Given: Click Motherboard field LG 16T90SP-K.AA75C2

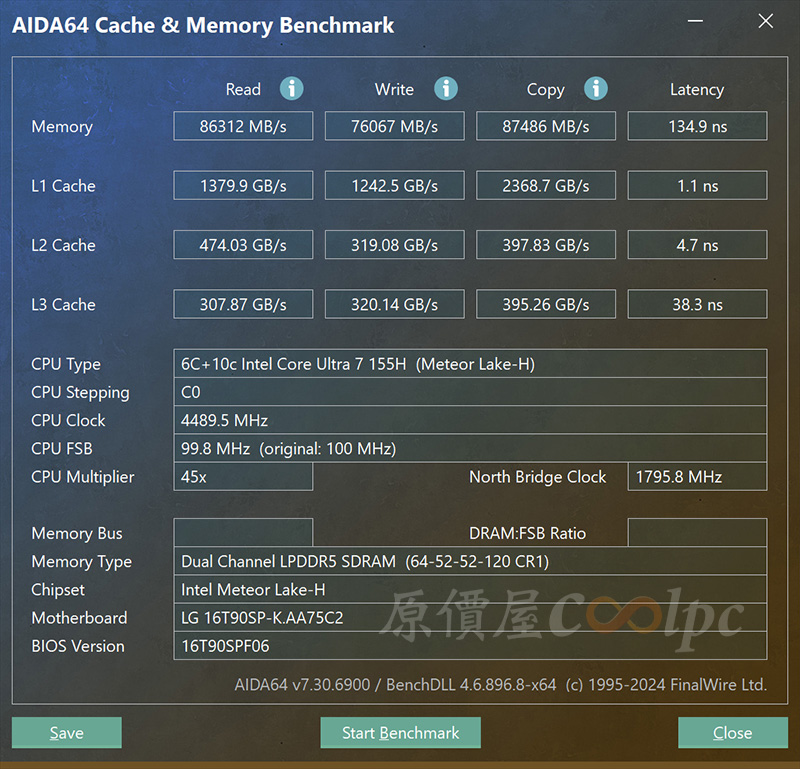Looking at the screenshot, I should pos(470,618).
